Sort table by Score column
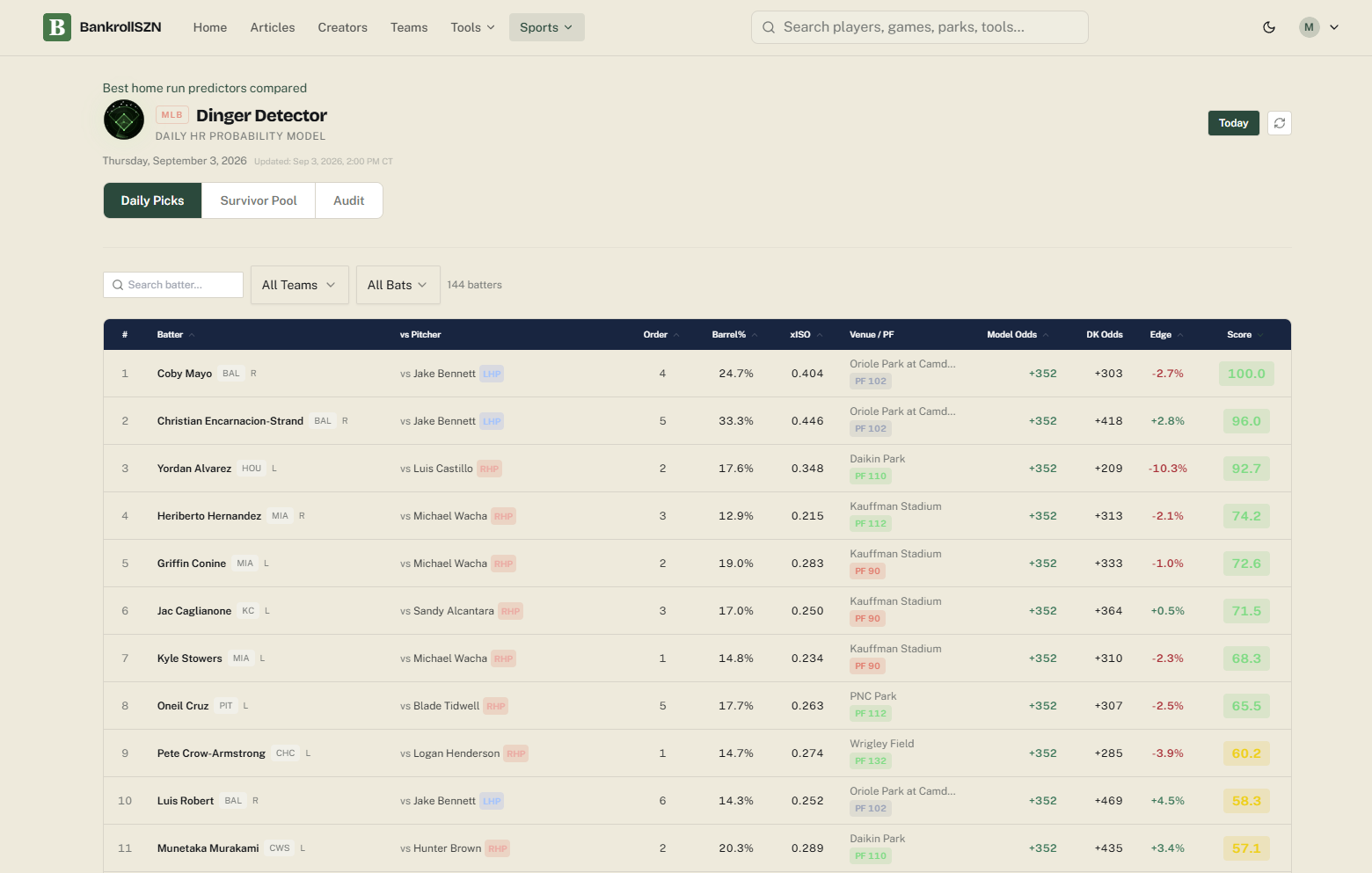1372x873 pixels. tap(1245, 335)
